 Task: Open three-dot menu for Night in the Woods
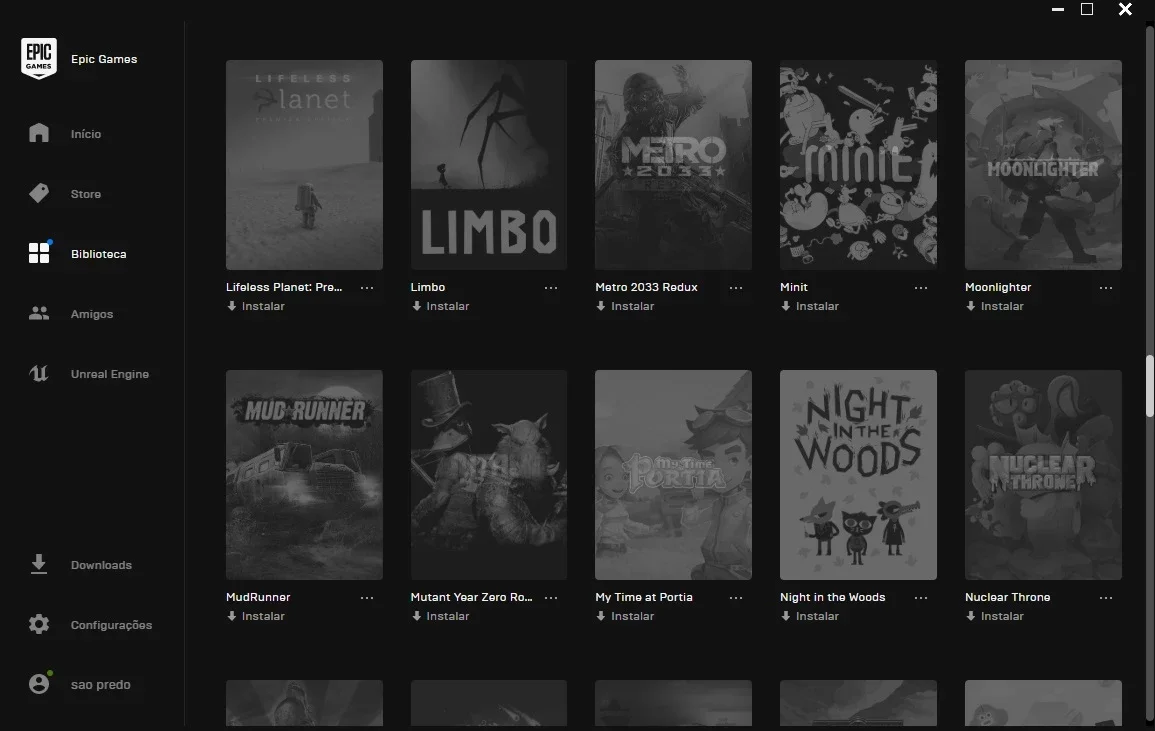(921, 598)
